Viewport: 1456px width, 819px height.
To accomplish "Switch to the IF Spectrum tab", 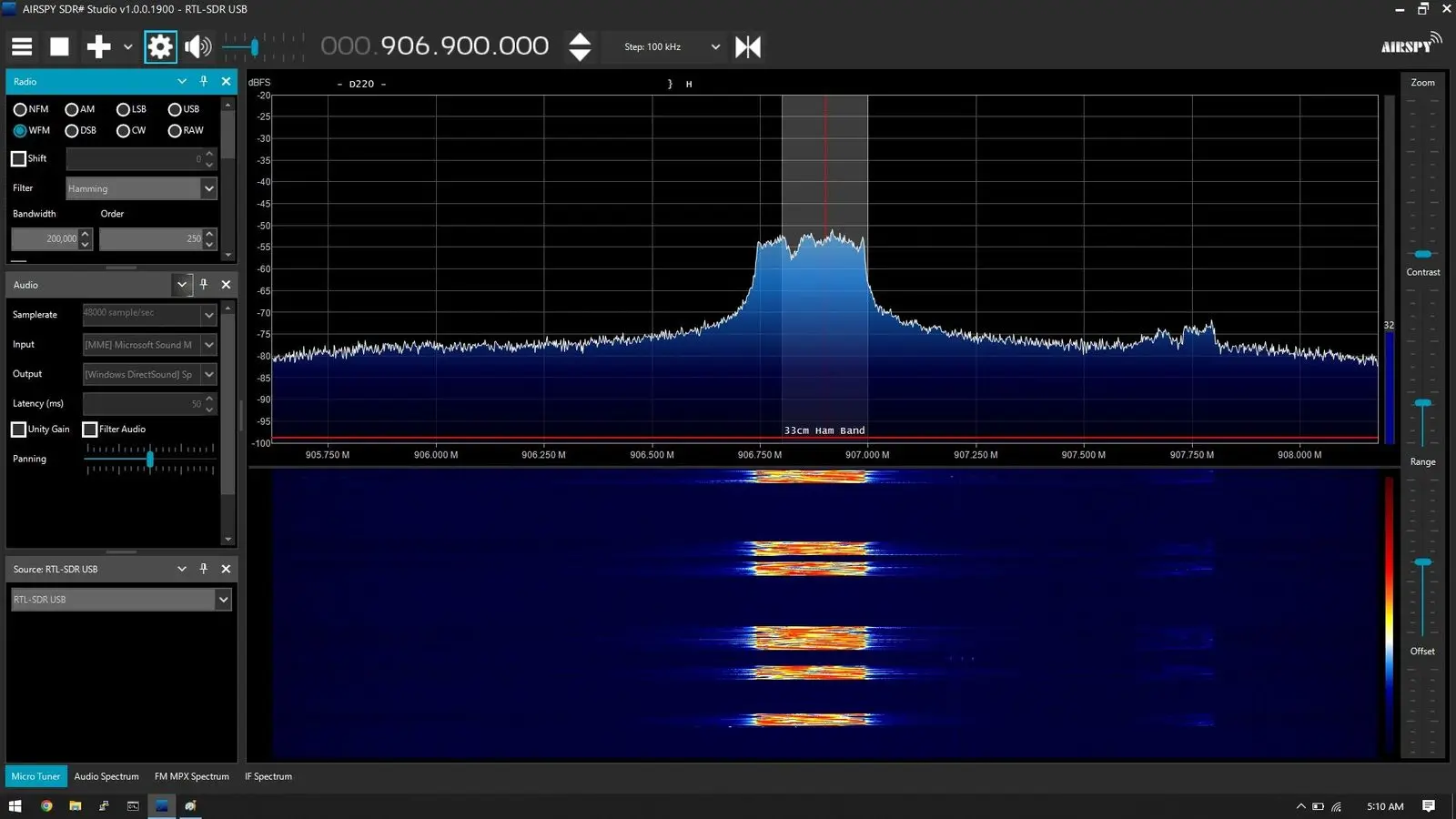I will tap(268, 776).
